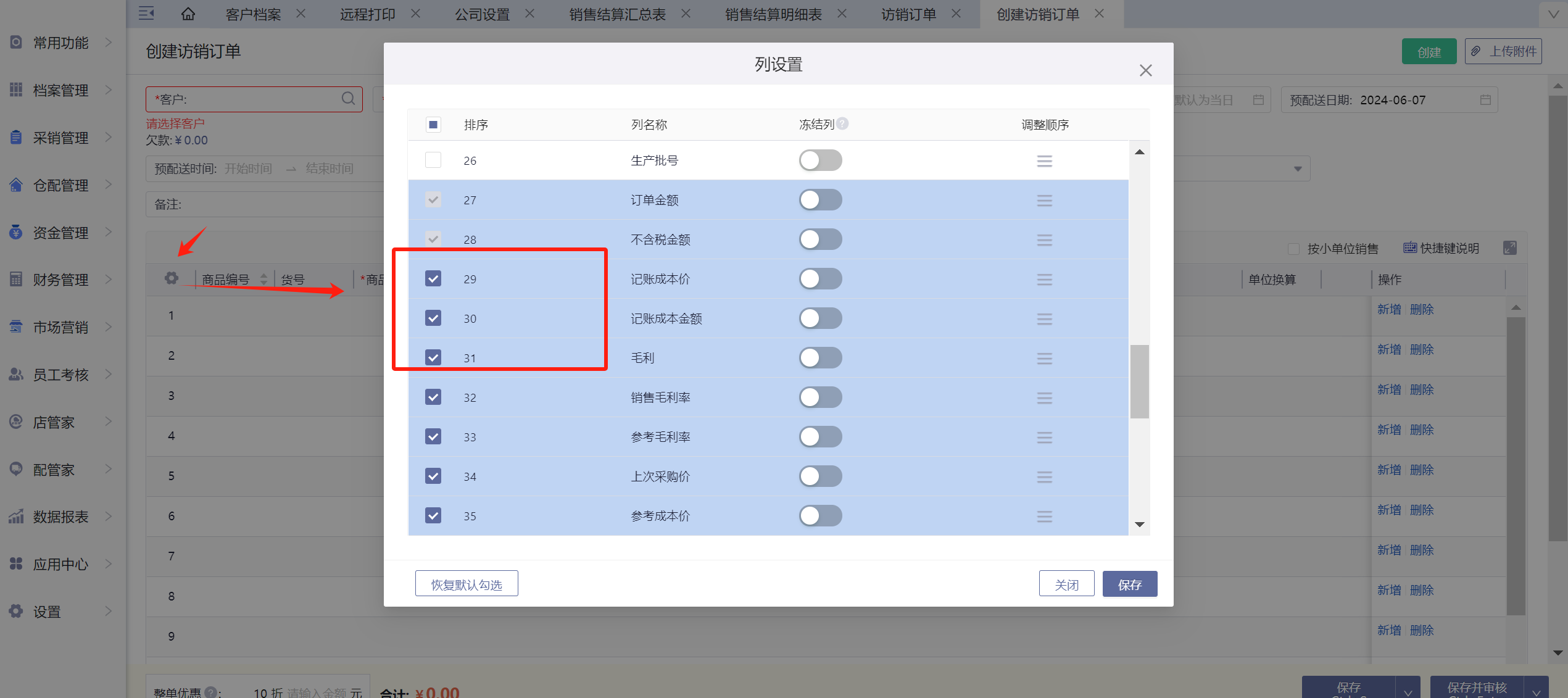Switch to 公司设置 tab
1568x698 pixels.
pyautogui.click(x=482, y=14)
